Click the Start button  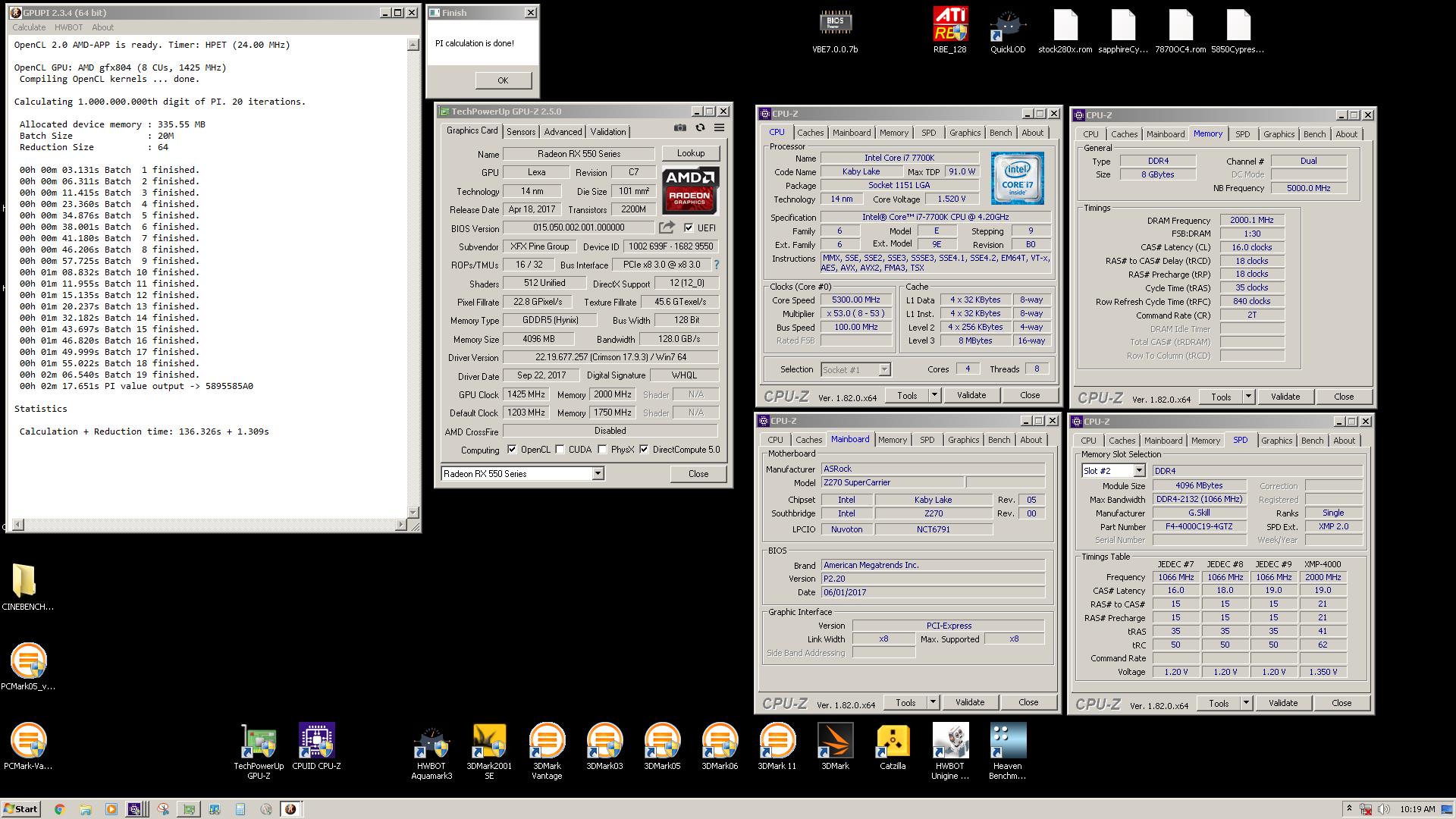tap(20, 809)
